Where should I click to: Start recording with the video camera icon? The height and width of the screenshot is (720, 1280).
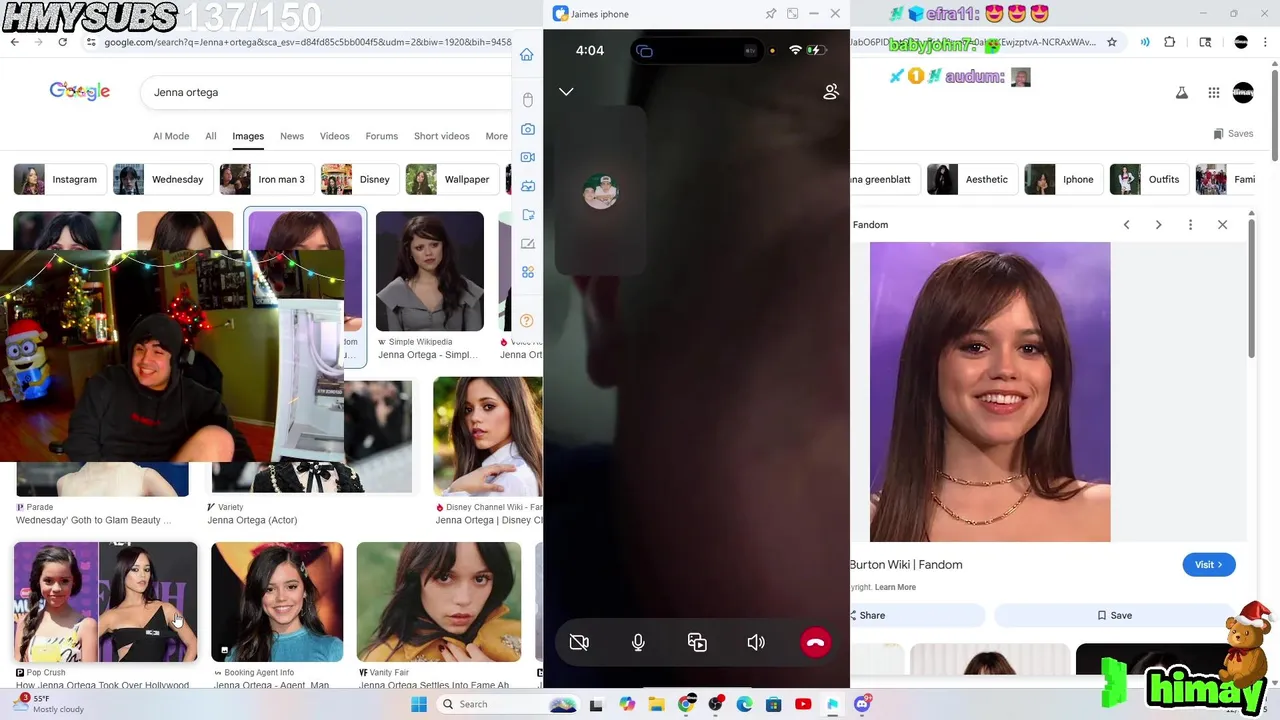(528, 157)
